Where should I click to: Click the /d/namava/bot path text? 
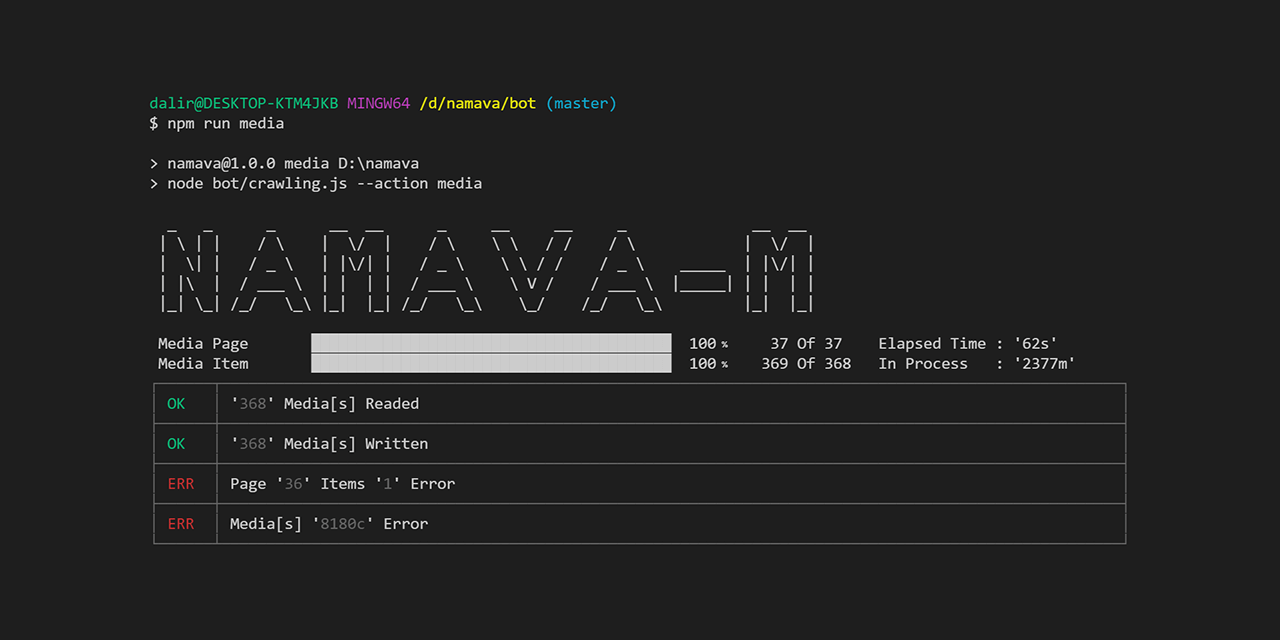coord(477,103)
